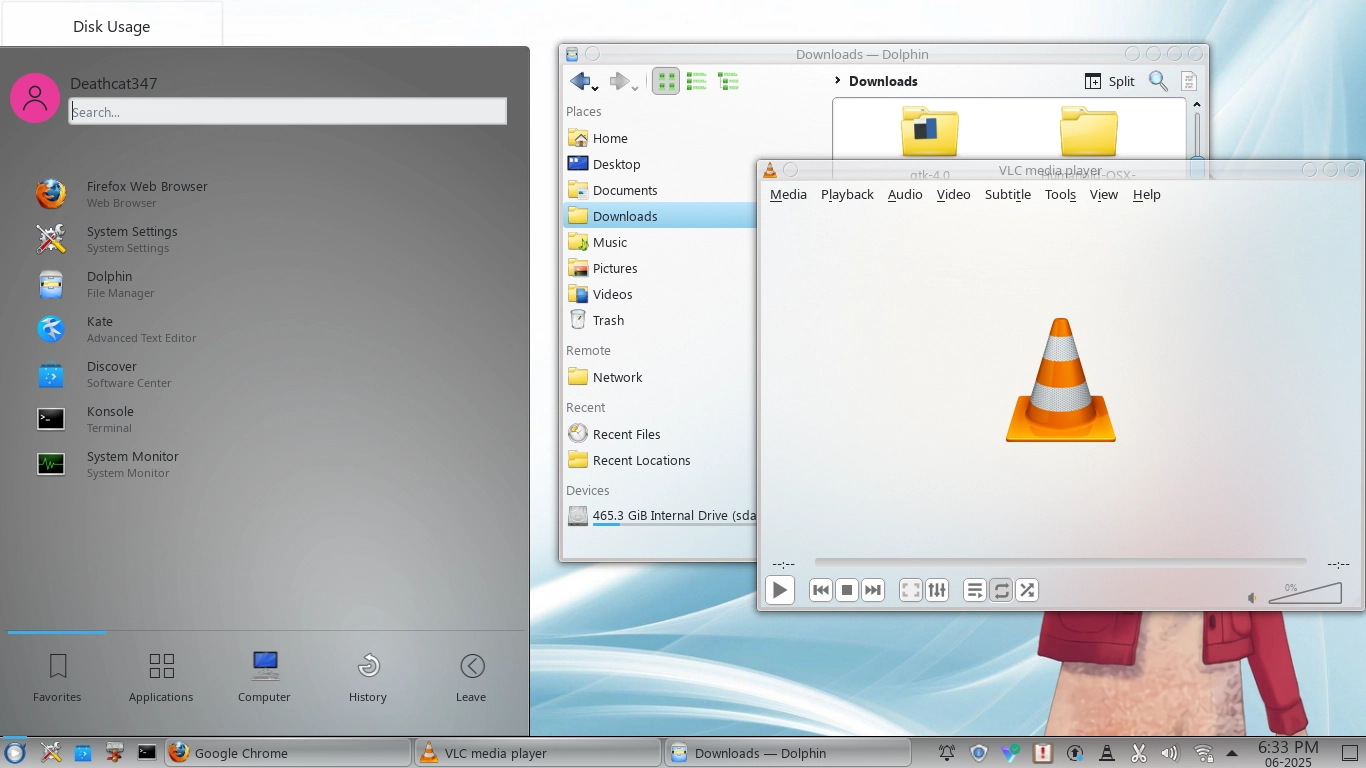
Task: Open VLC Tools menu
Action: point(1060,194)
